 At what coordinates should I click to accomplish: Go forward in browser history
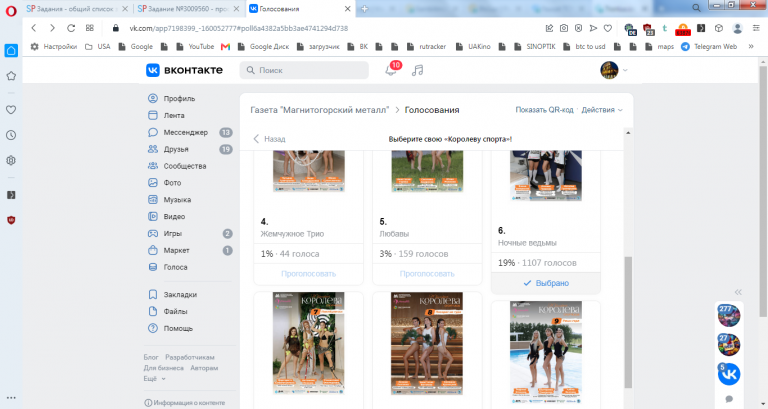tap(52, 28)
